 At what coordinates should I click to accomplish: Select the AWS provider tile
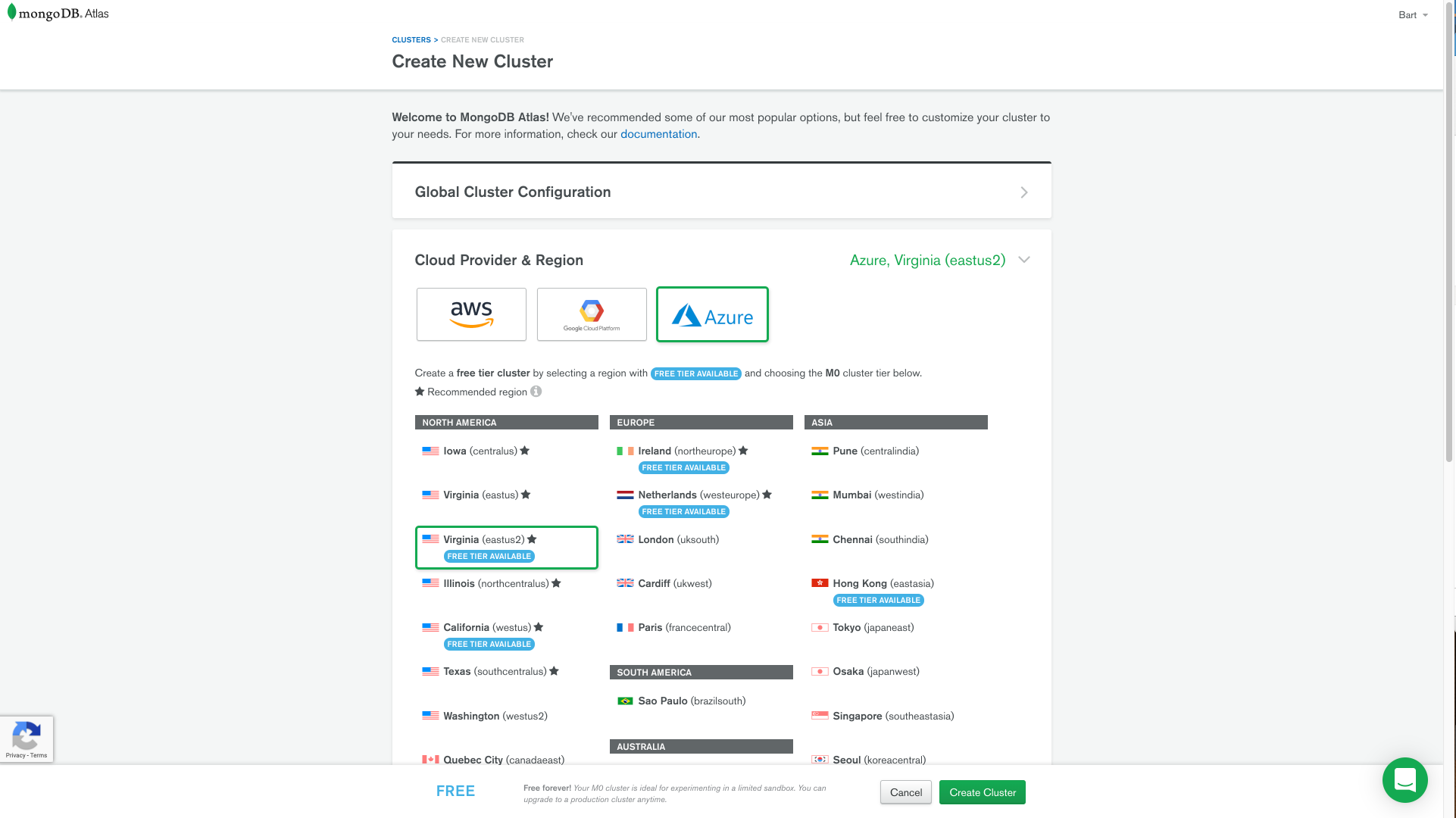[471, 314]
